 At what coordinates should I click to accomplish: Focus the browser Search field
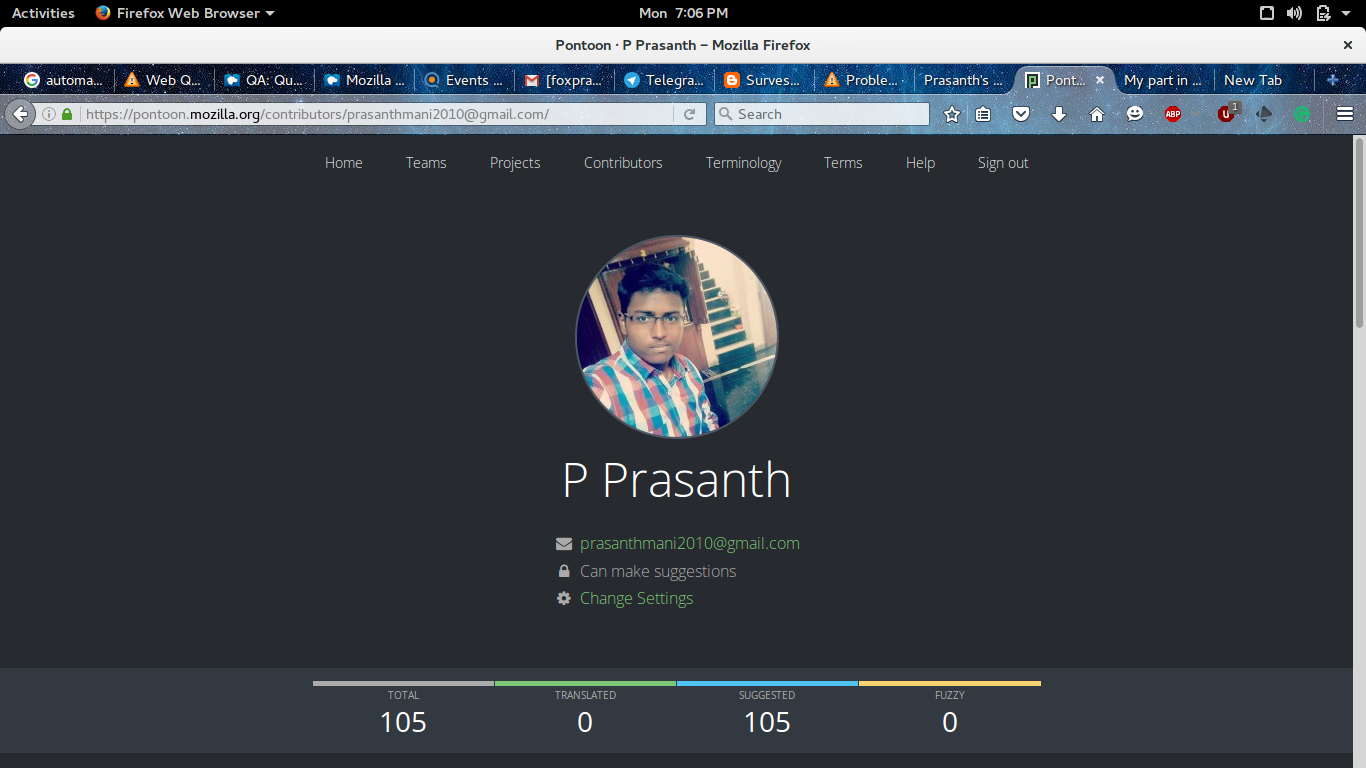point(822,114)
